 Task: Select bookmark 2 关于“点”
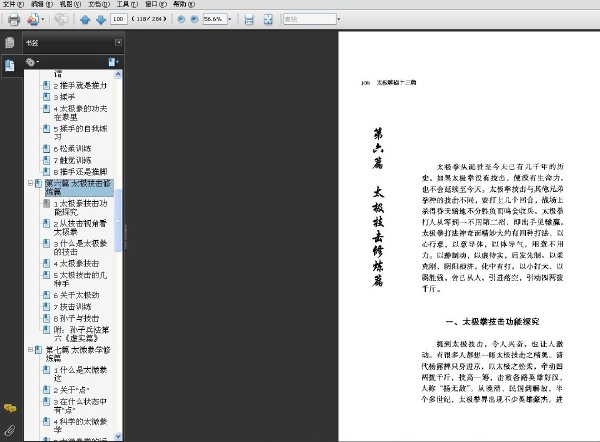pos(72,390)
